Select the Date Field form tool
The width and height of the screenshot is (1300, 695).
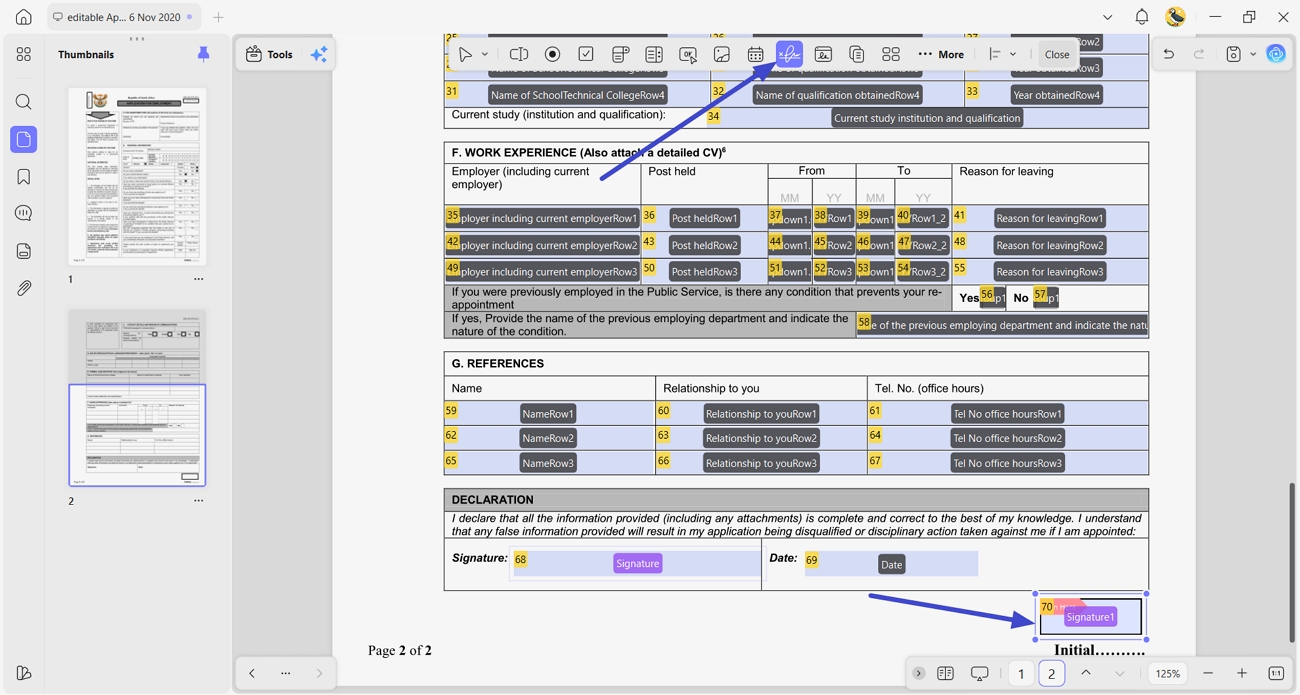755,54
